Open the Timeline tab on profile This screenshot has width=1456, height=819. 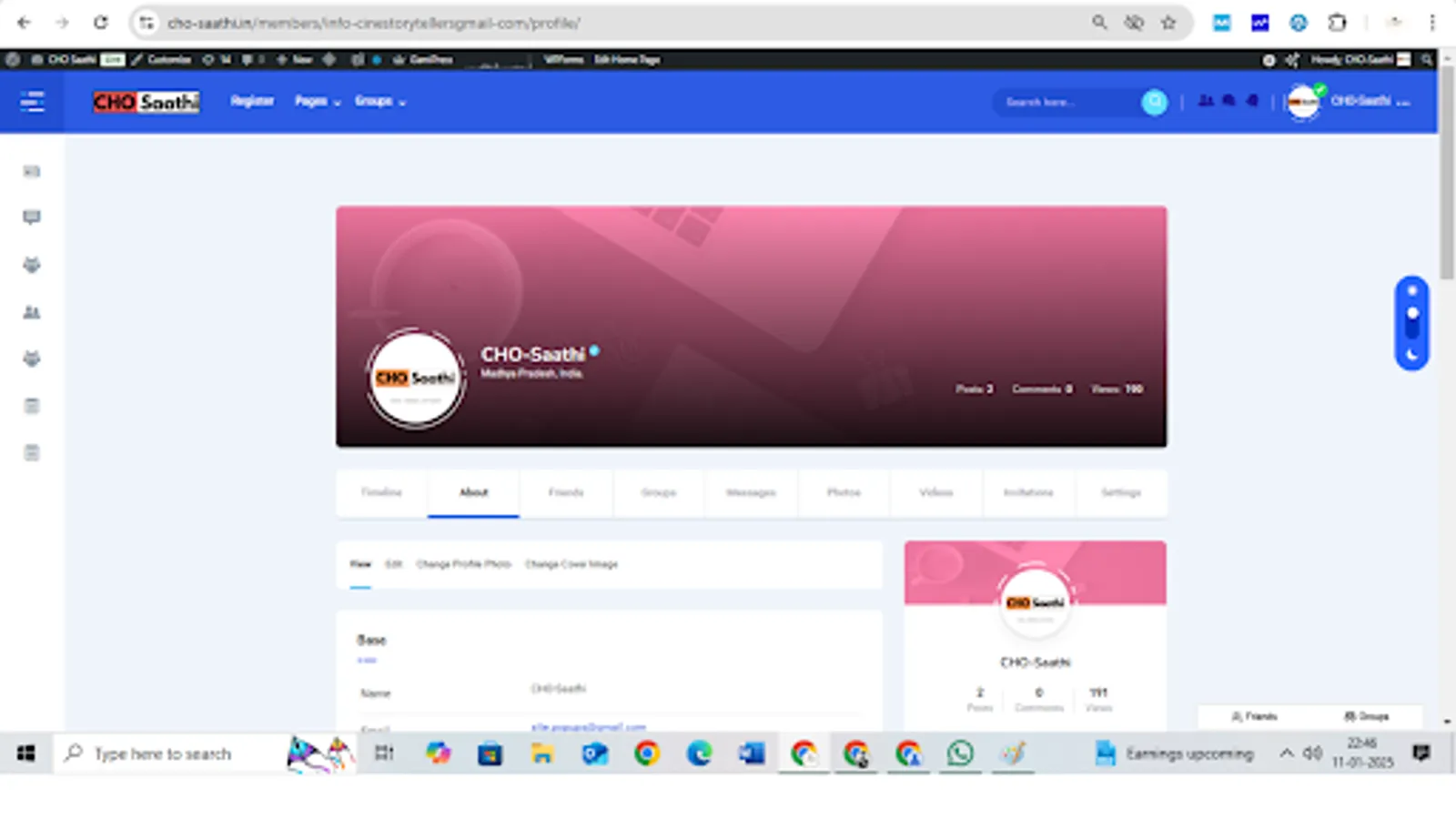[x=380, y=492]
